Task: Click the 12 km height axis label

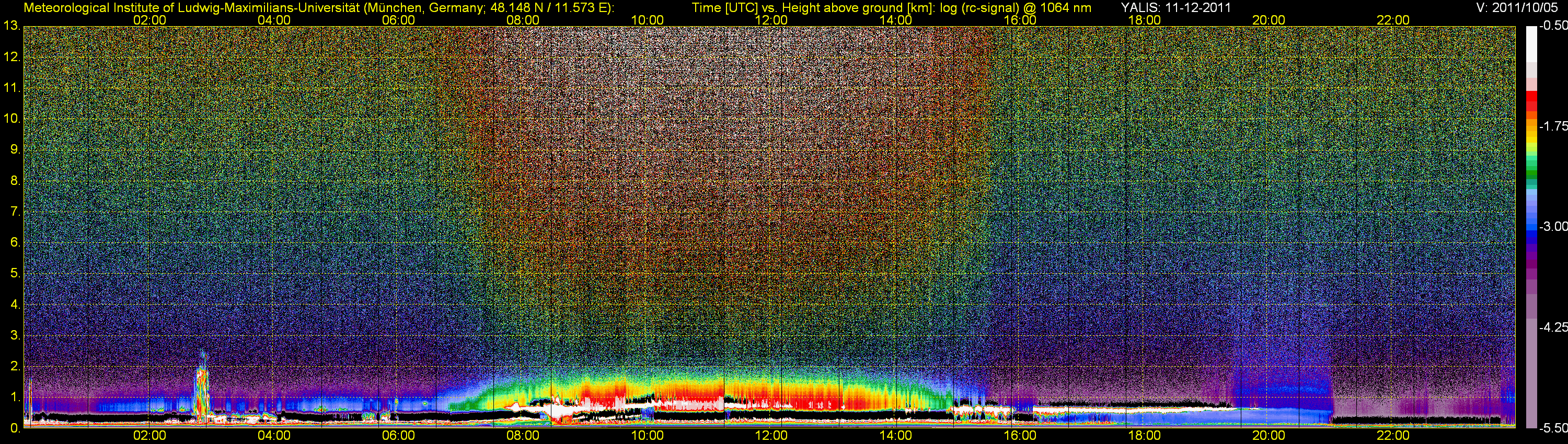Action: click(11, 57)
